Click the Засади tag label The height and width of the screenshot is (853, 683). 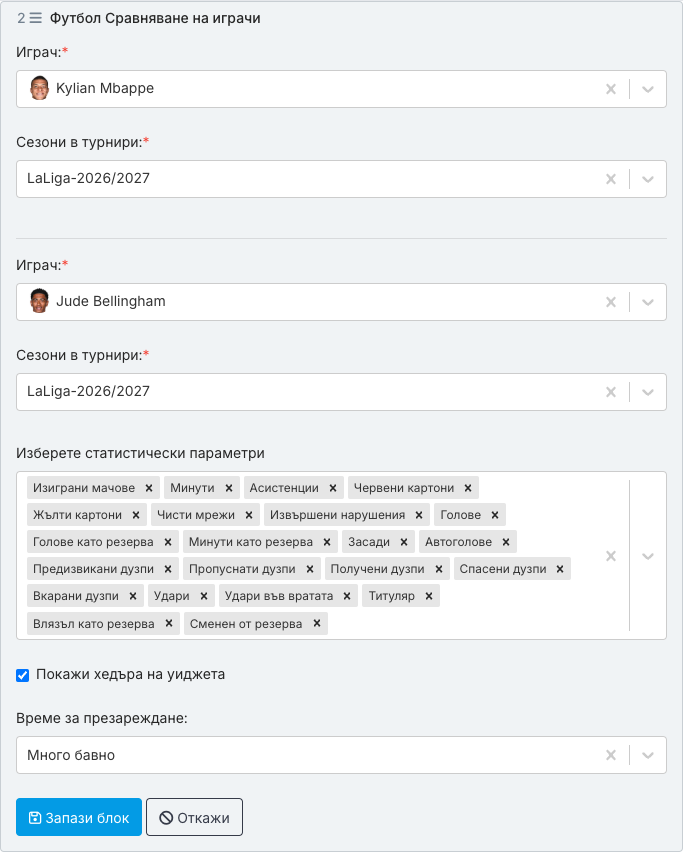pos(369,542)
